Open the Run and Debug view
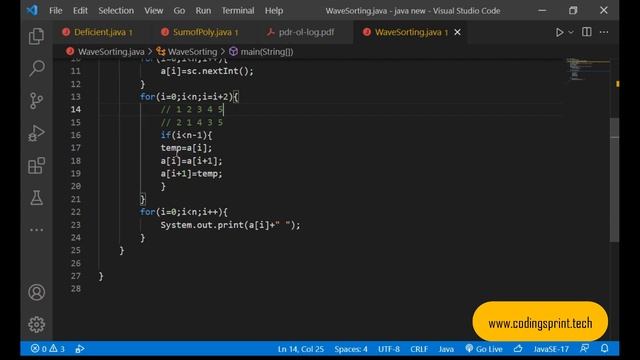Image resolution: width=640 pixels, height=360 pixels. click(x=36, y=133)
